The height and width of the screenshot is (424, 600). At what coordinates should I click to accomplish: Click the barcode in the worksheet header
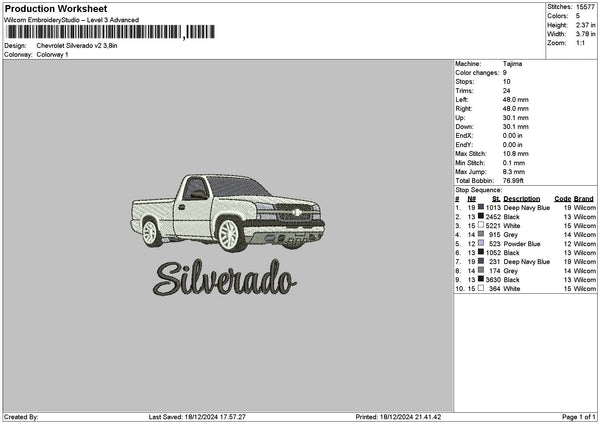94,33
